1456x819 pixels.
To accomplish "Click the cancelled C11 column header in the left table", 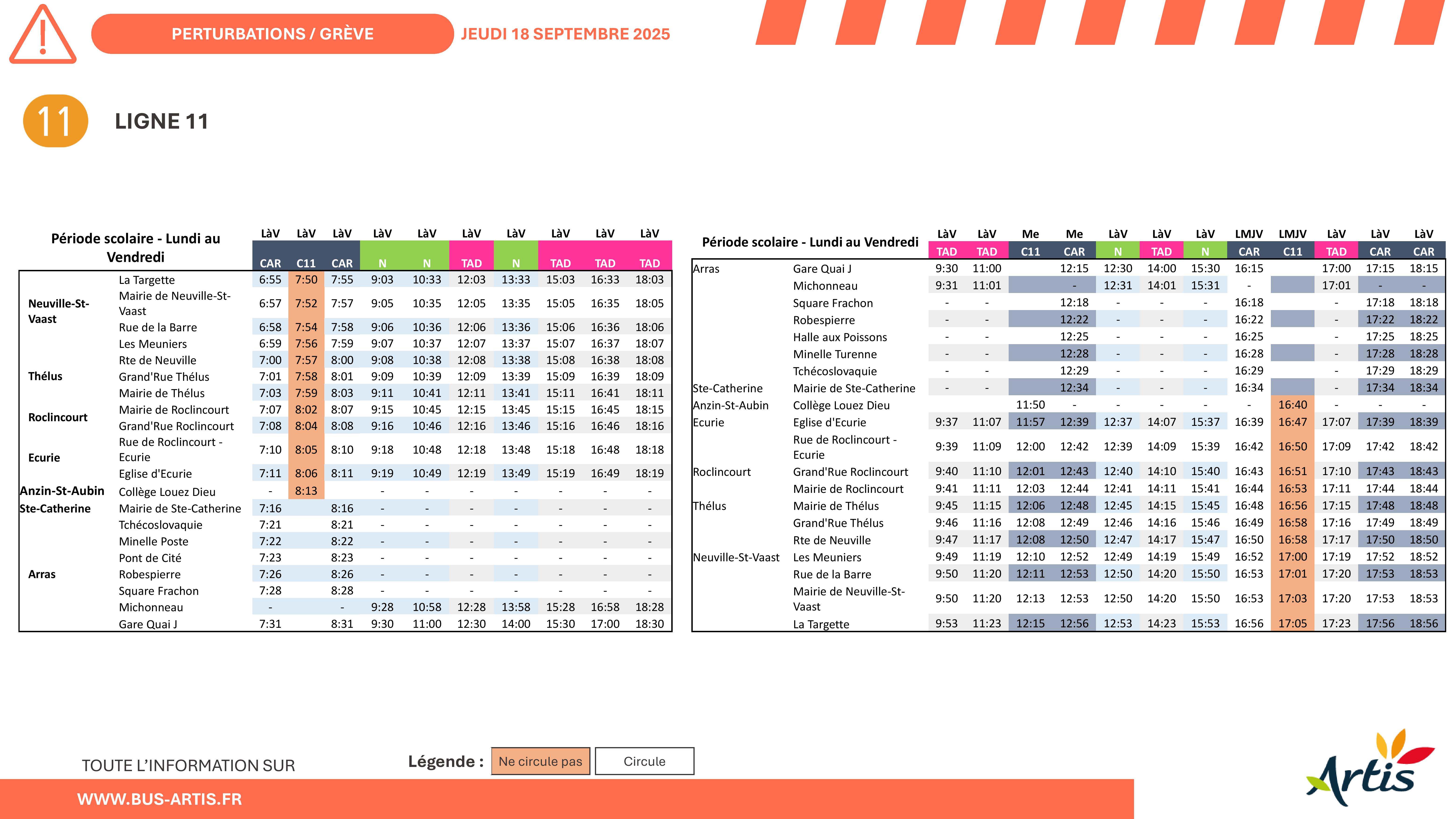I will pos(306,263).
